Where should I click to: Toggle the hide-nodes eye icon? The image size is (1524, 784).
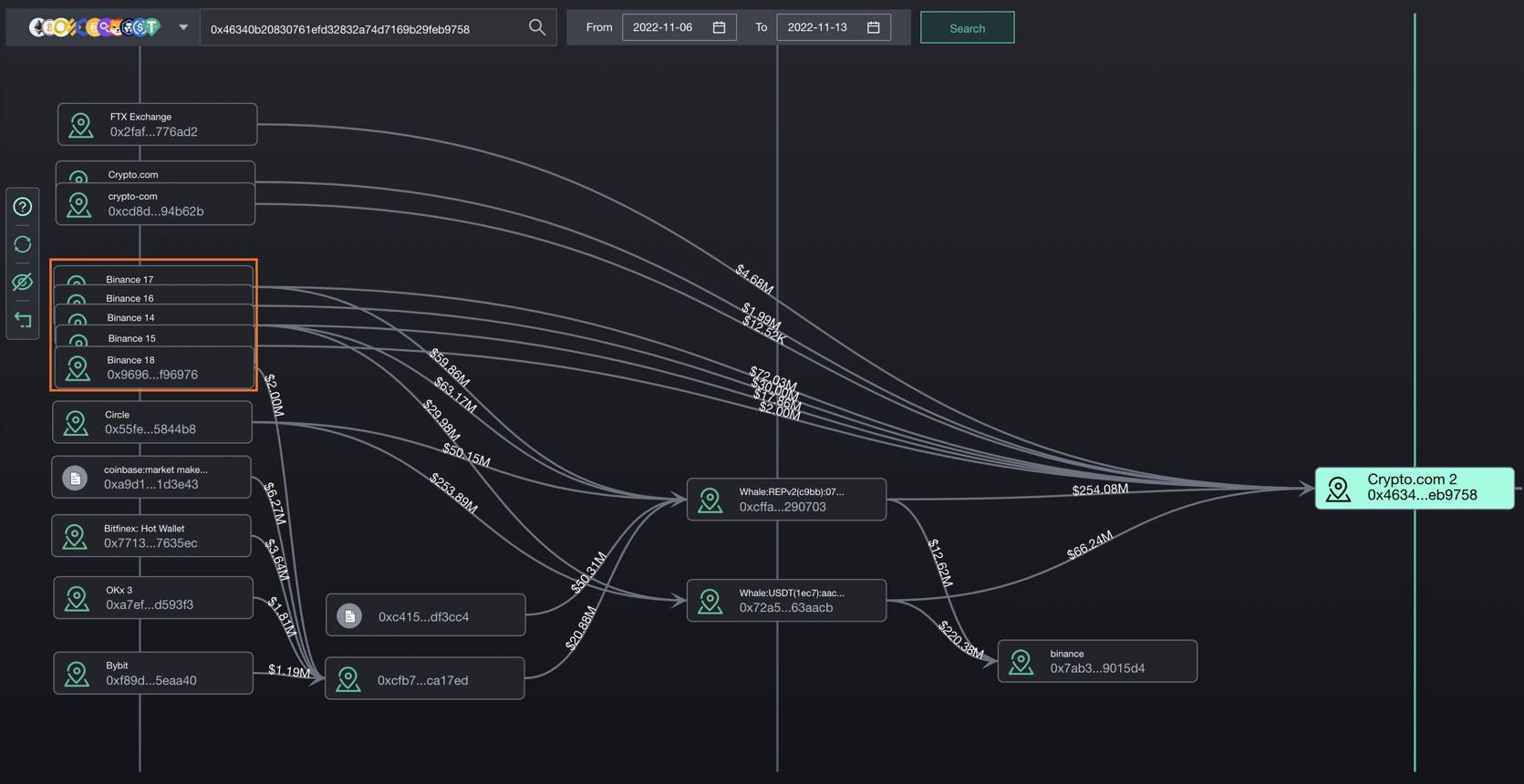23,282
